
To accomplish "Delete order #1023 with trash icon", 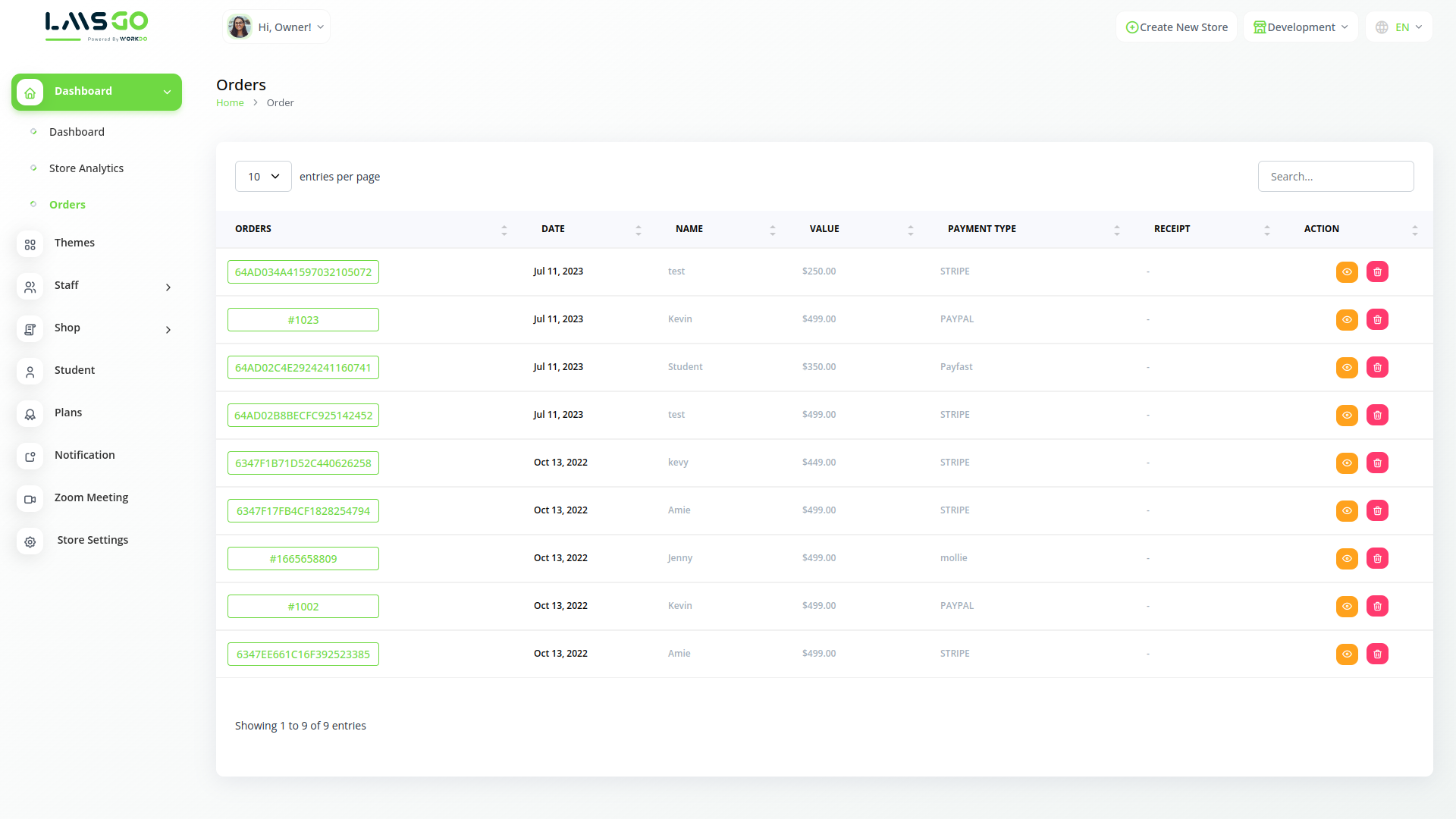I will coord(1377,319).
